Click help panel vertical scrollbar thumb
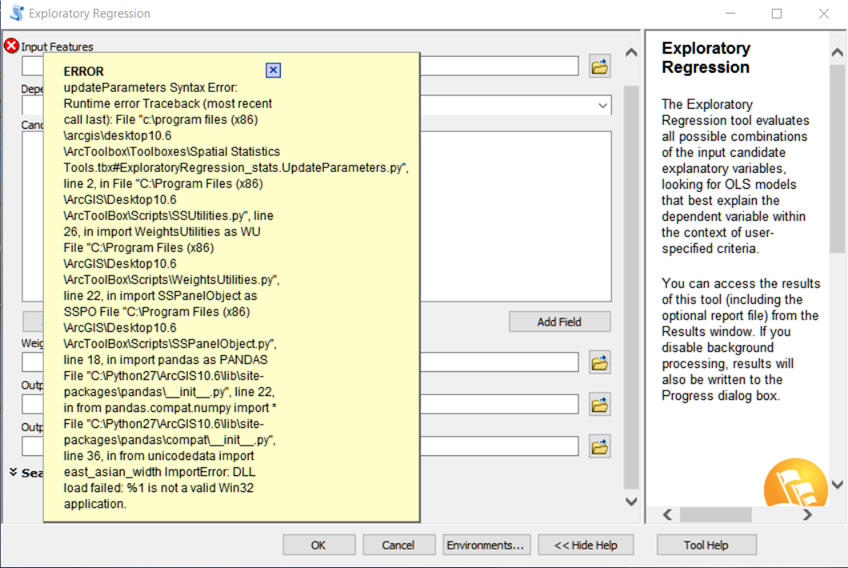 [x=837, y=158]
